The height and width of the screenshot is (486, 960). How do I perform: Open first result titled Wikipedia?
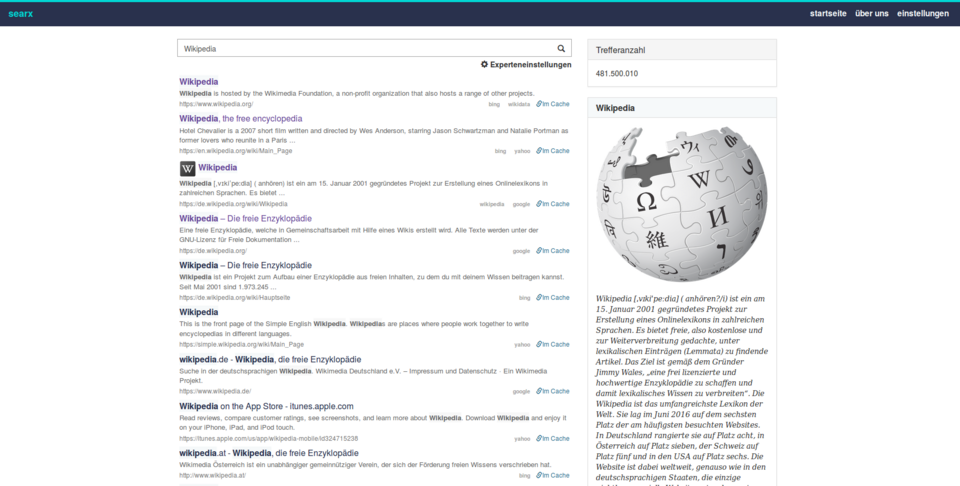tap(198, 81)
